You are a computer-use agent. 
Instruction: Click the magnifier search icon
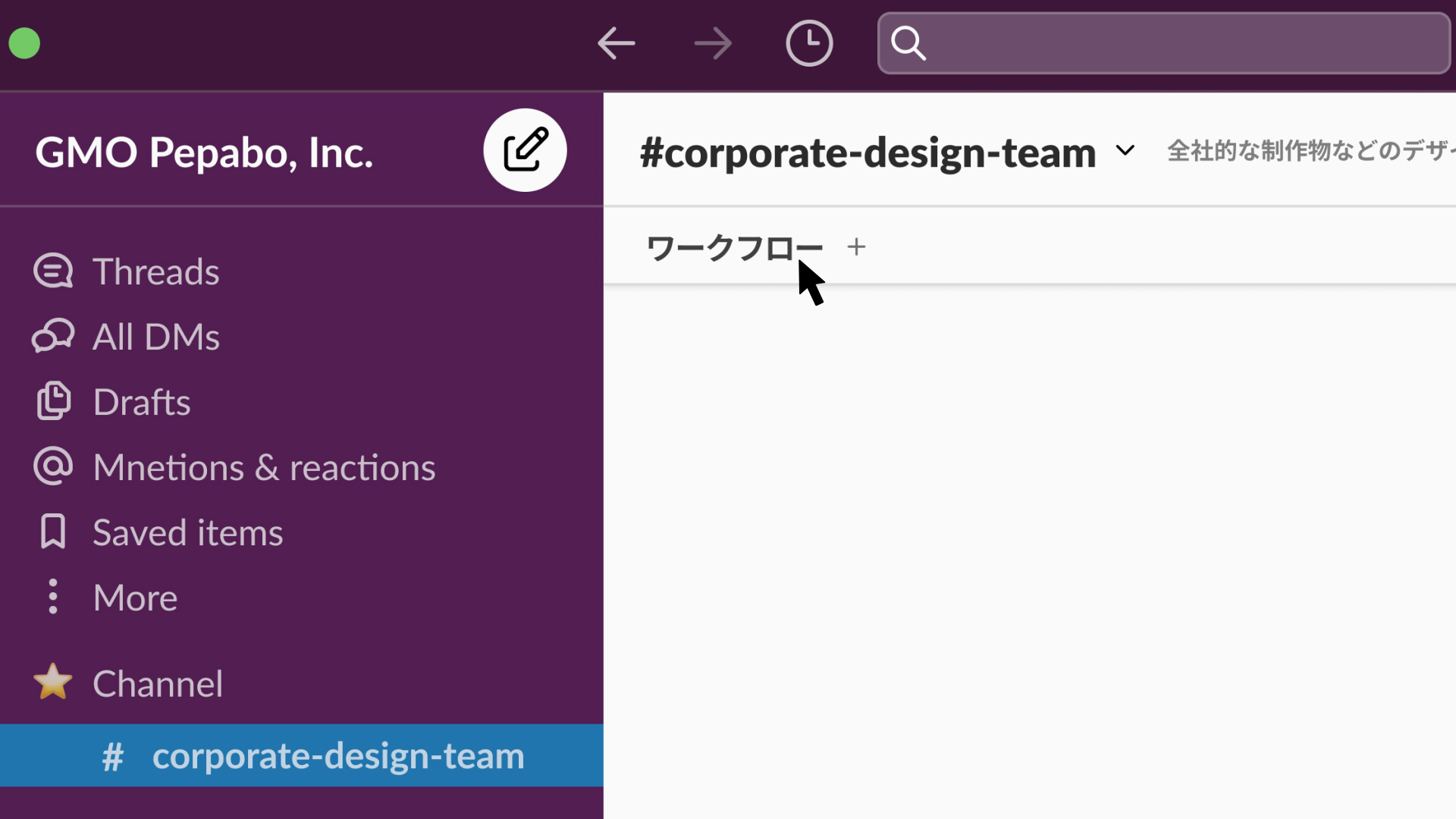[908, 43]
